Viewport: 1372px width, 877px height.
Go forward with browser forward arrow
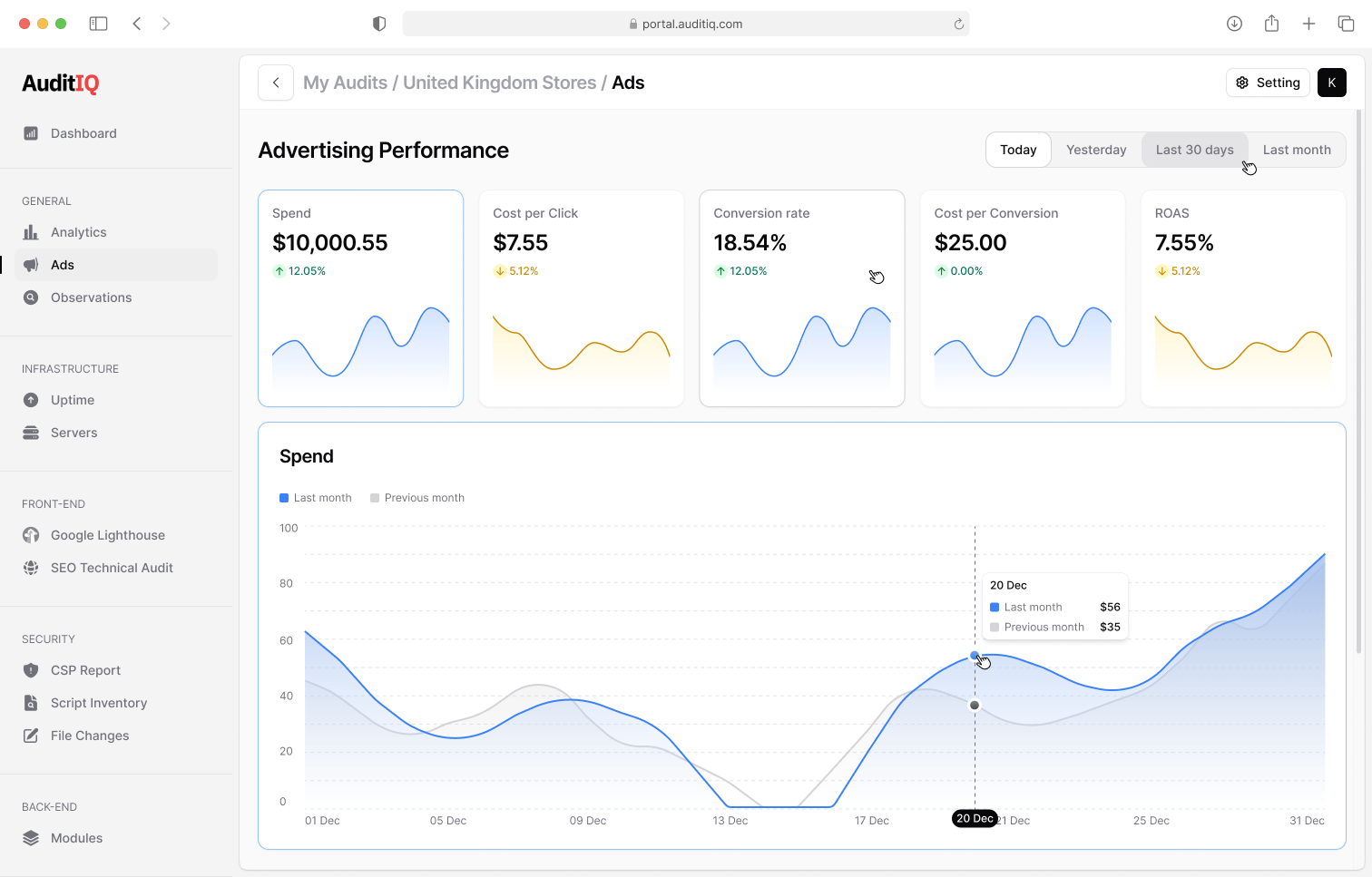point(166,24)
